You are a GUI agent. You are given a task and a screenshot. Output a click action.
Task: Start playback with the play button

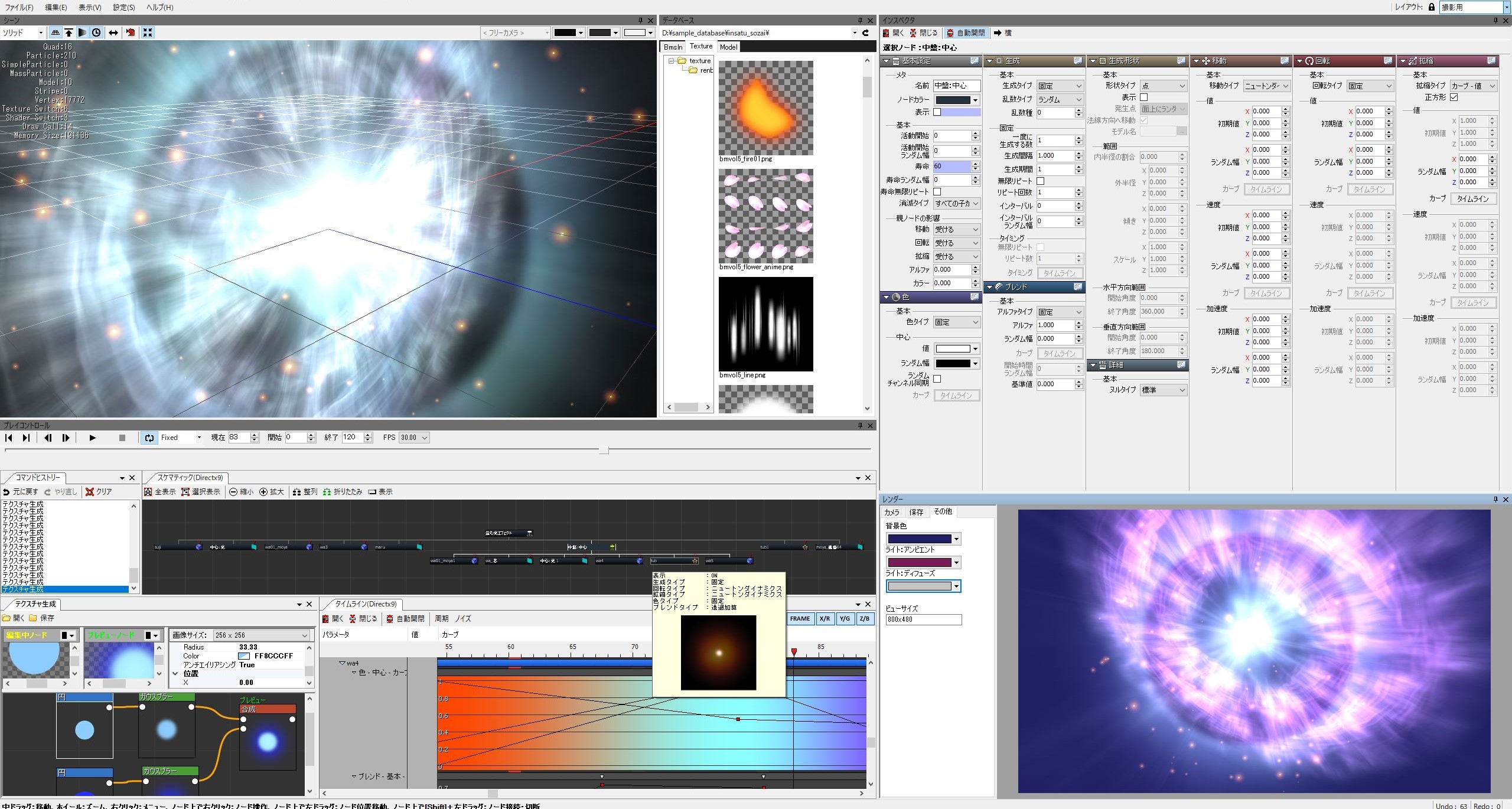(x=92, y=438)
